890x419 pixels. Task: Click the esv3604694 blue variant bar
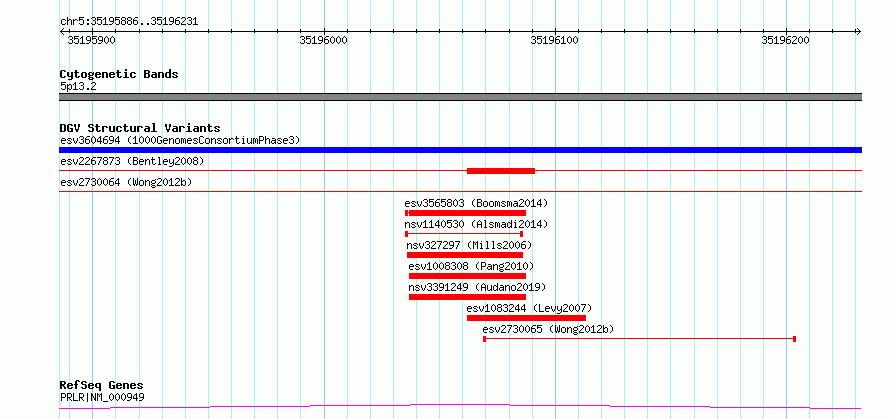click(460, 150)
